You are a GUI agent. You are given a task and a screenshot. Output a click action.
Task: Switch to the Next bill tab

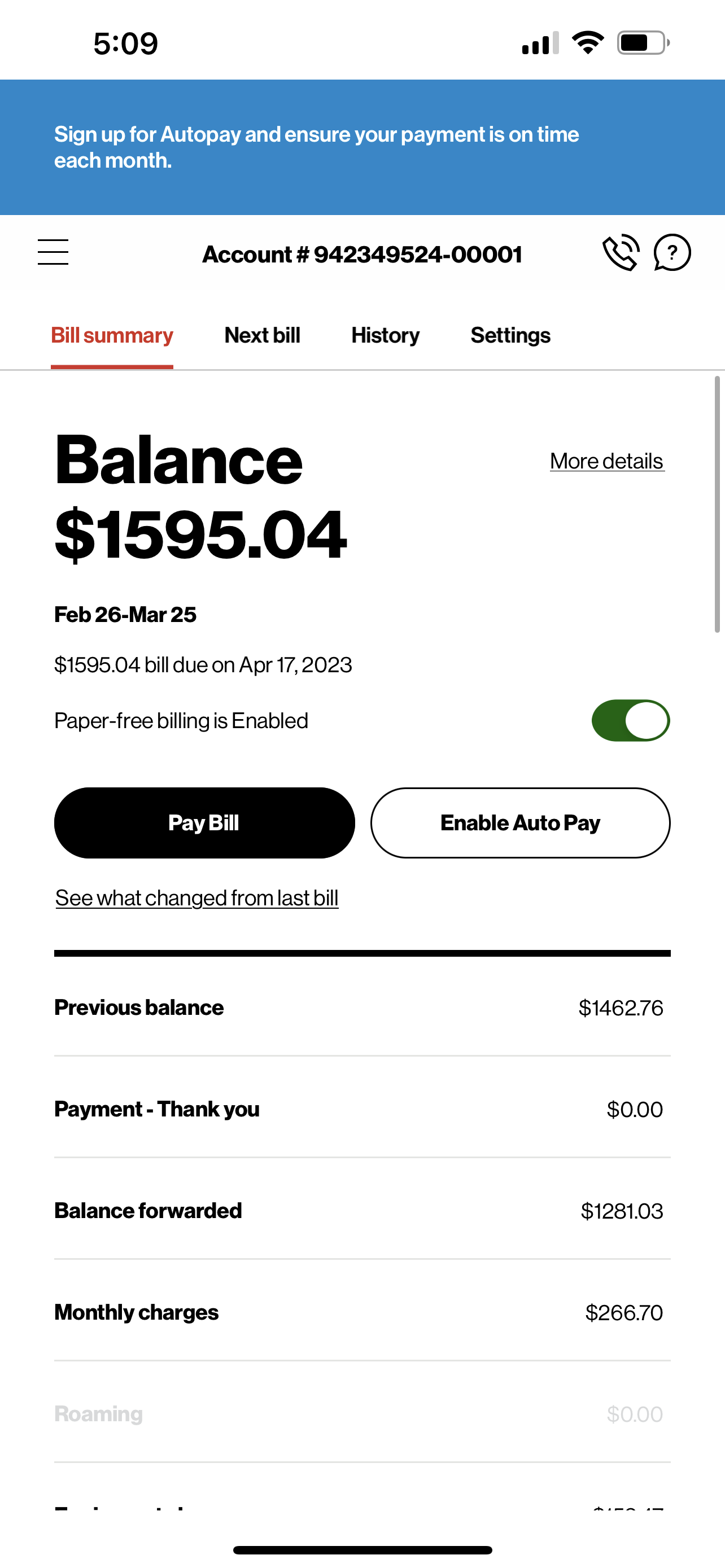pos(262,335)
